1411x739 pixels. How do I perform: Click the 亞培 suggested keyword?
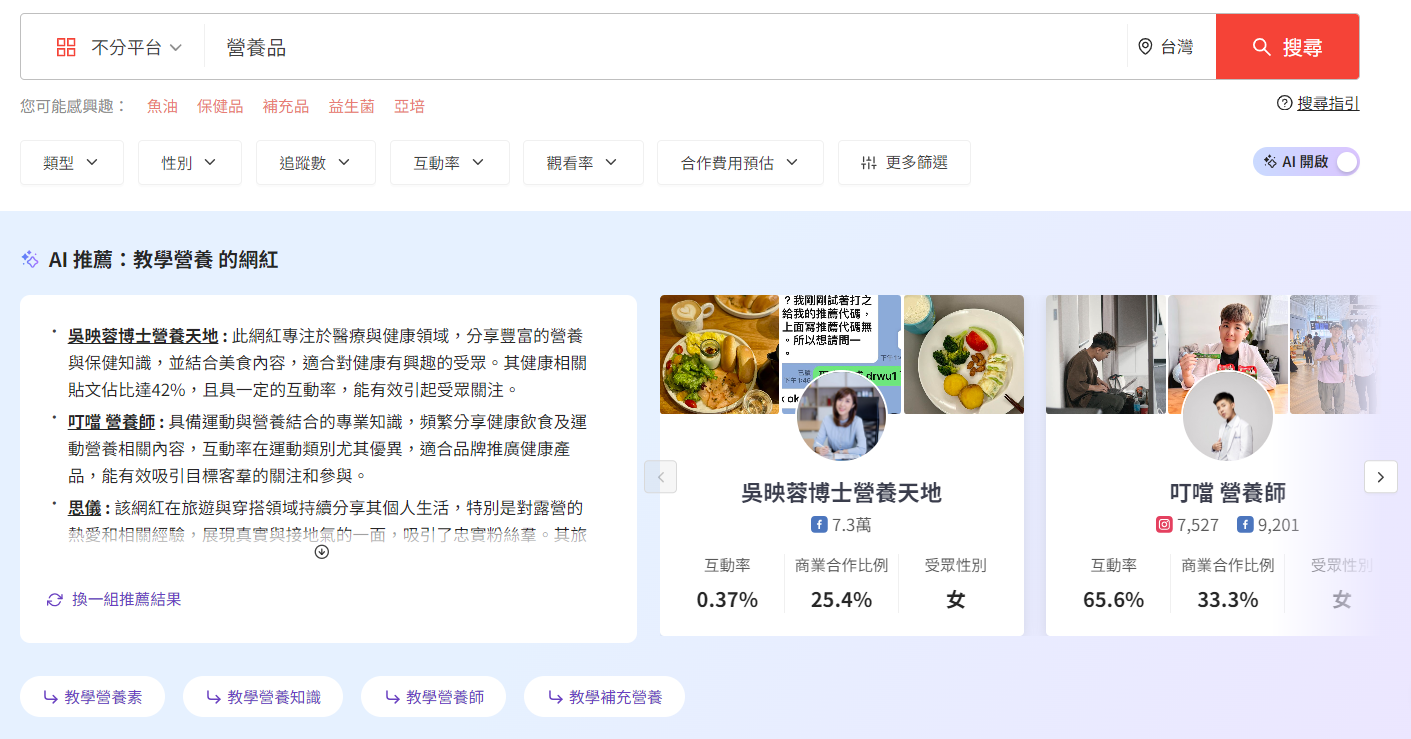409,106
